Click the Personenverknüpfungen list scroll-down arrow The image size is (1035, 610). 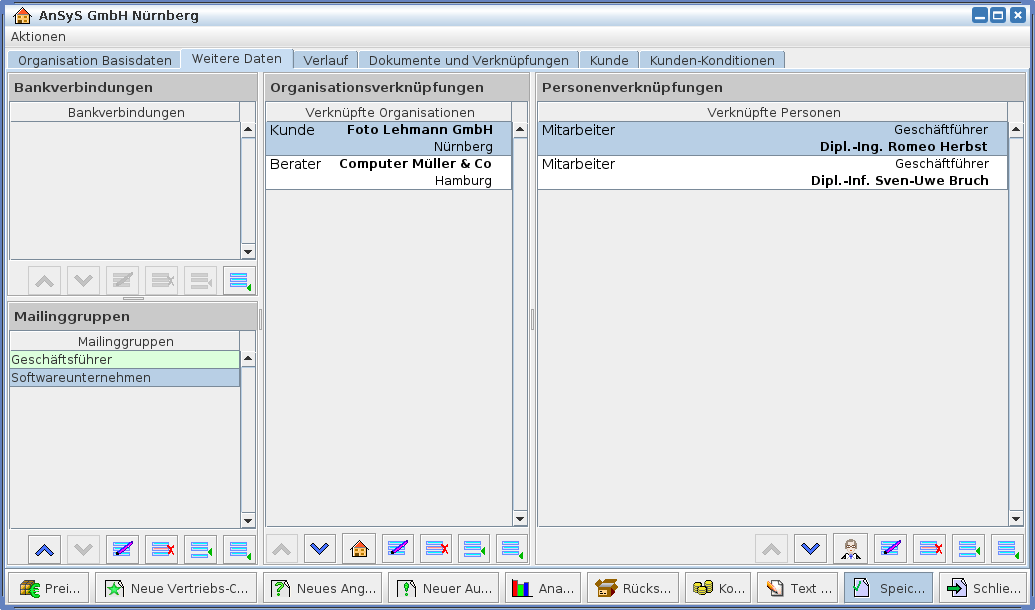1016,518
